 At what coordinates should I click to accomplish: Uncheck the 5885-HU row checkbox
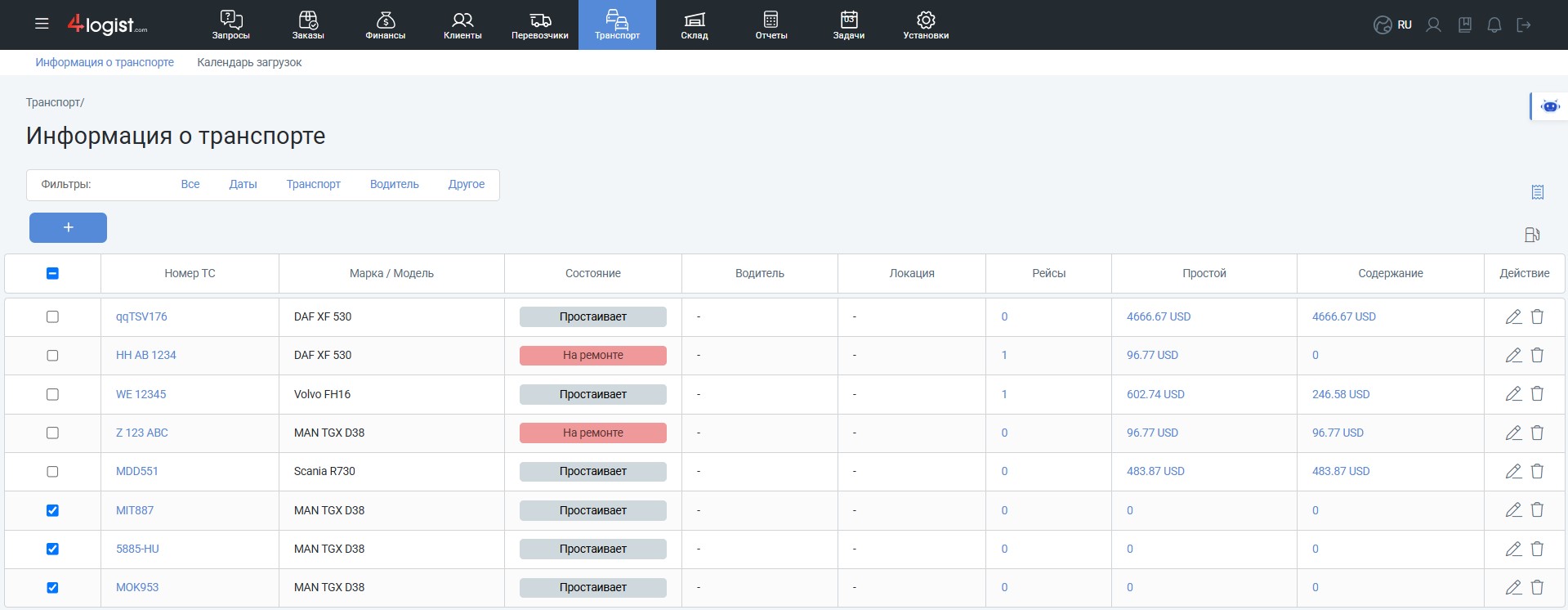(52, 549)
